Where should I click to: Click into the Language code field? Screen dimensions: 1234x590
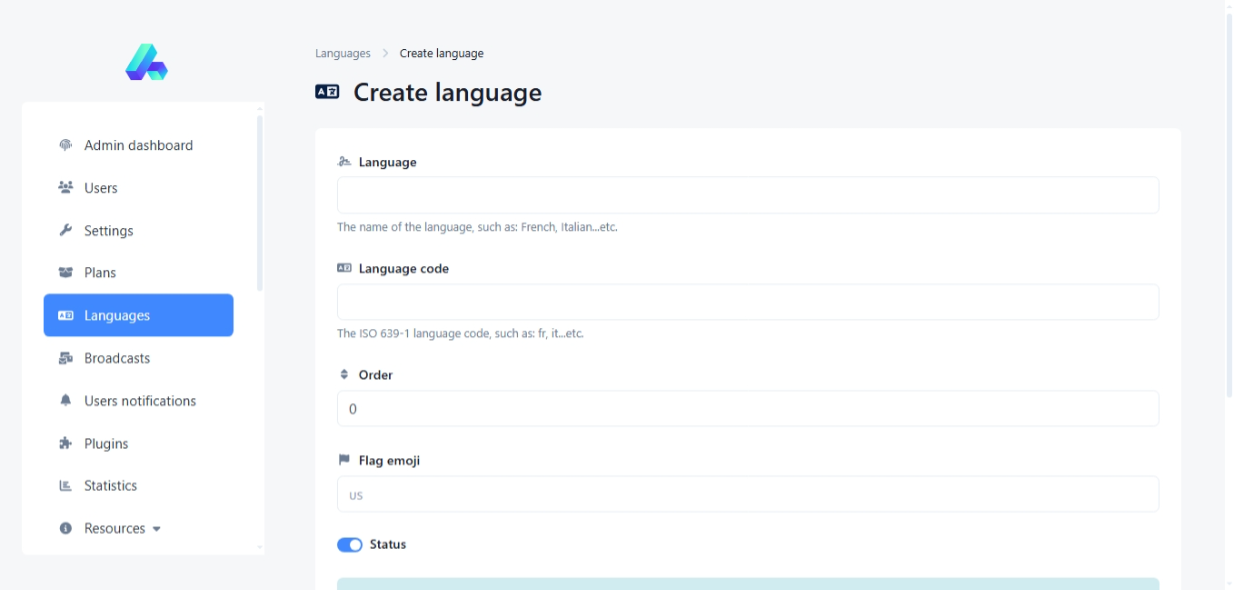(x=747, y=302)
